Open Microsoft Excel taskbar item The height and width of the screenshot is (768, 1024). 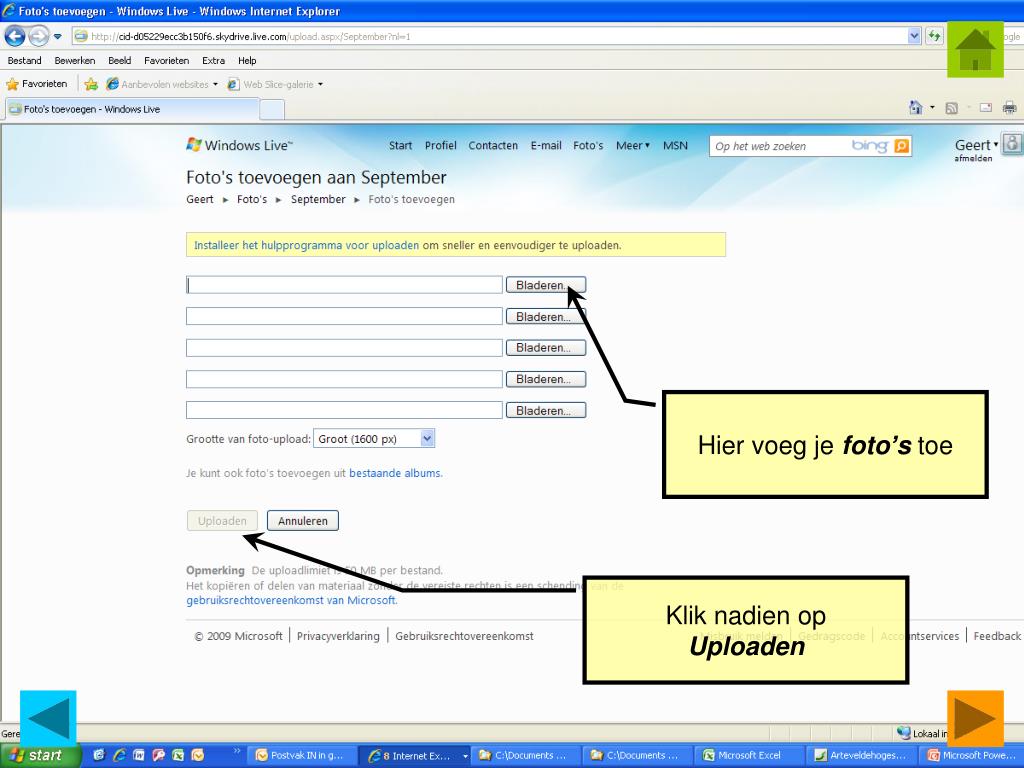(x=748, y=756)
